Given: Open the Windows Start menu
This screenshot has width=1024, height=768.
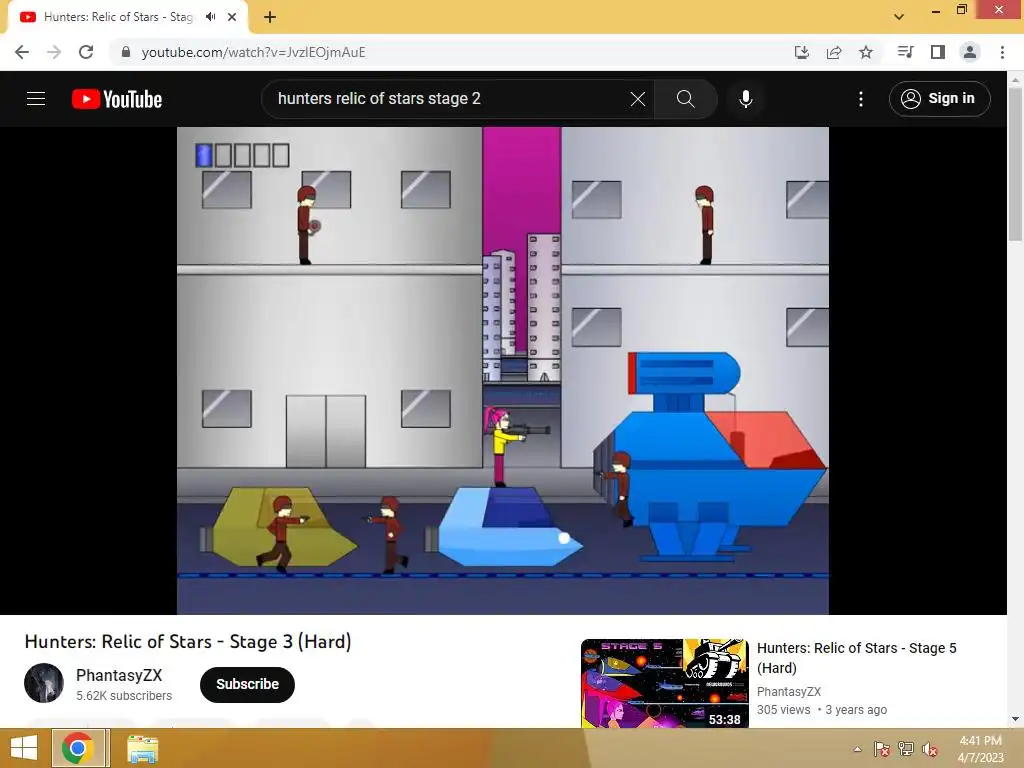Looking at the screenshot, I should [24, 748].
